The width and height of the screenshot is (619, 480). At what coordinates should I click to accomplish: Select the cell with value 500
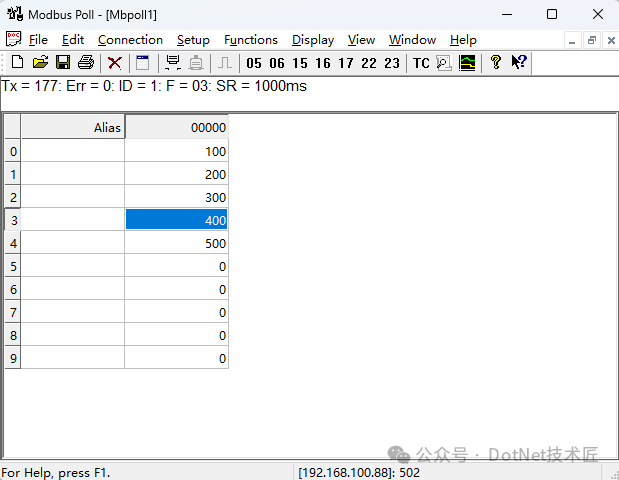click(176, 242)
